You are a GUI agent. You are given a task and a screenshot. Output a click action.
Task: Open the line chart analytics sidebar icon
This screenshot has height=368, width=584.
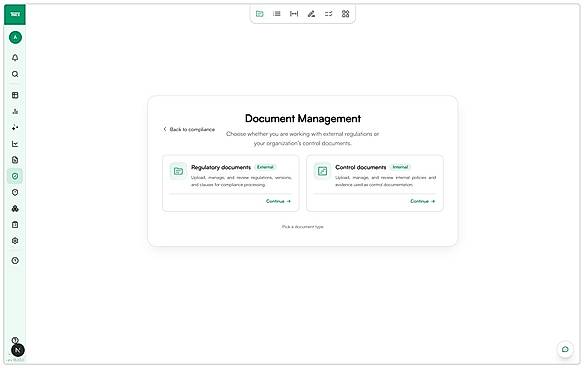(x=15, y=144)
